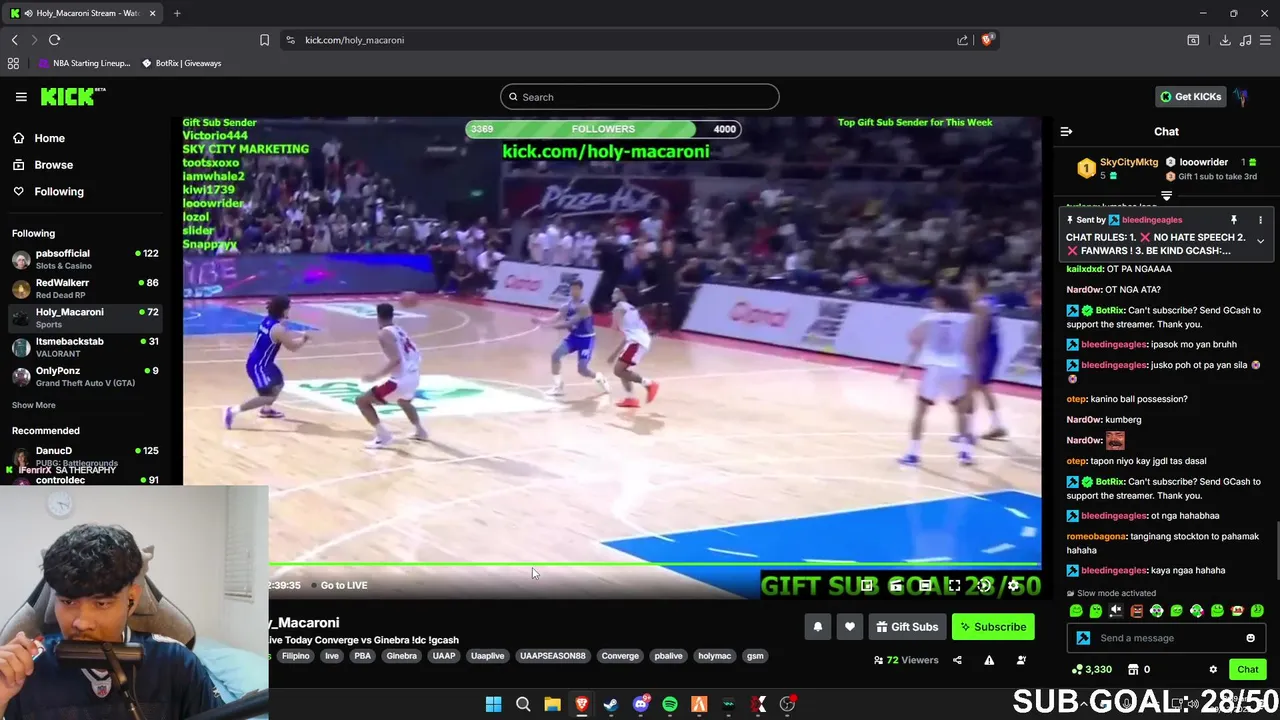This screenshot has width=1280, height=720.
Task: Select the gsm tag
Action: click(x=755, y=656)
